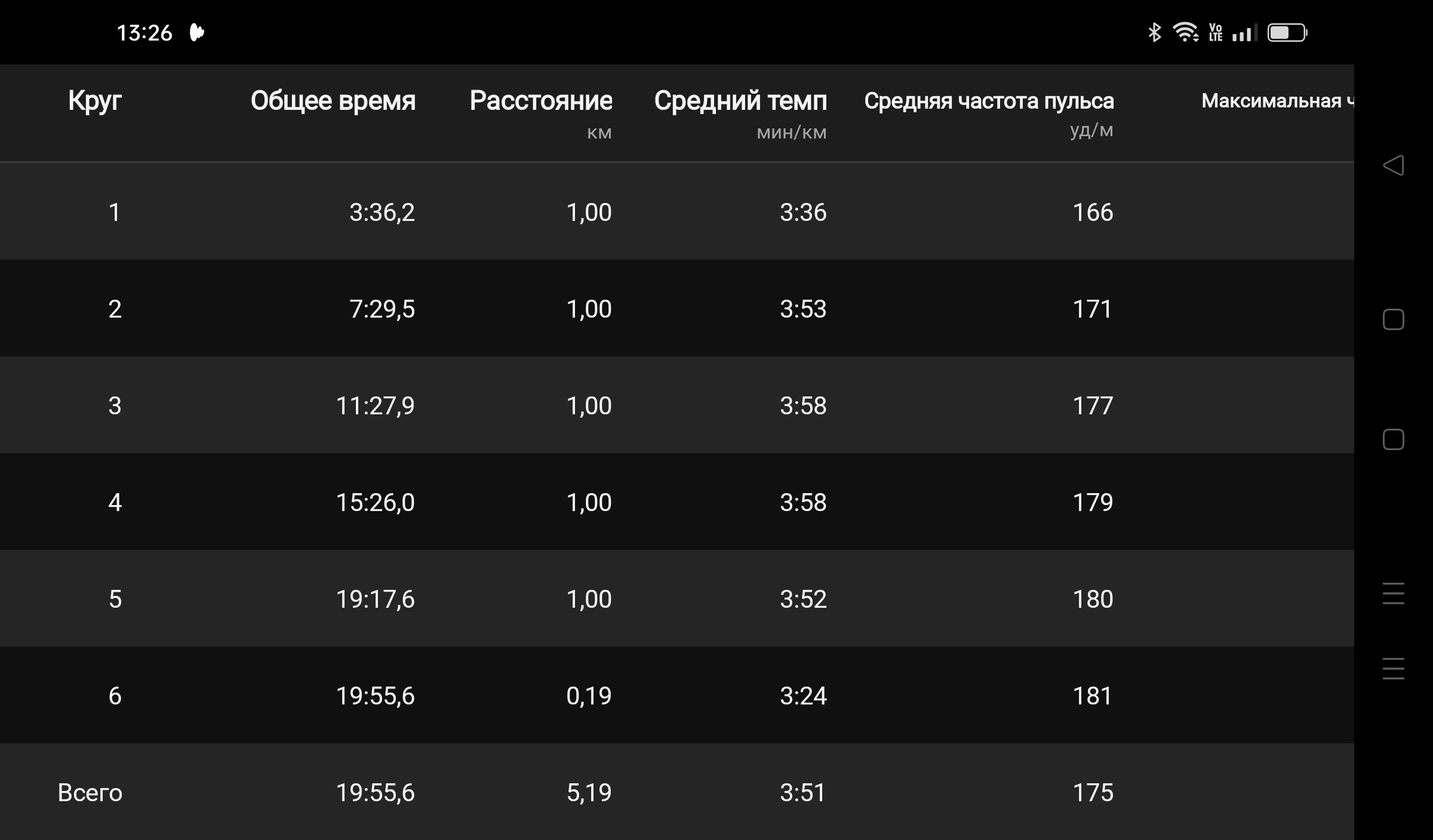Image resolution: width=1433 pixels, height=840 pixels.
Task: Tap lap 5 heart rate 180
Action: [1093, 599]
